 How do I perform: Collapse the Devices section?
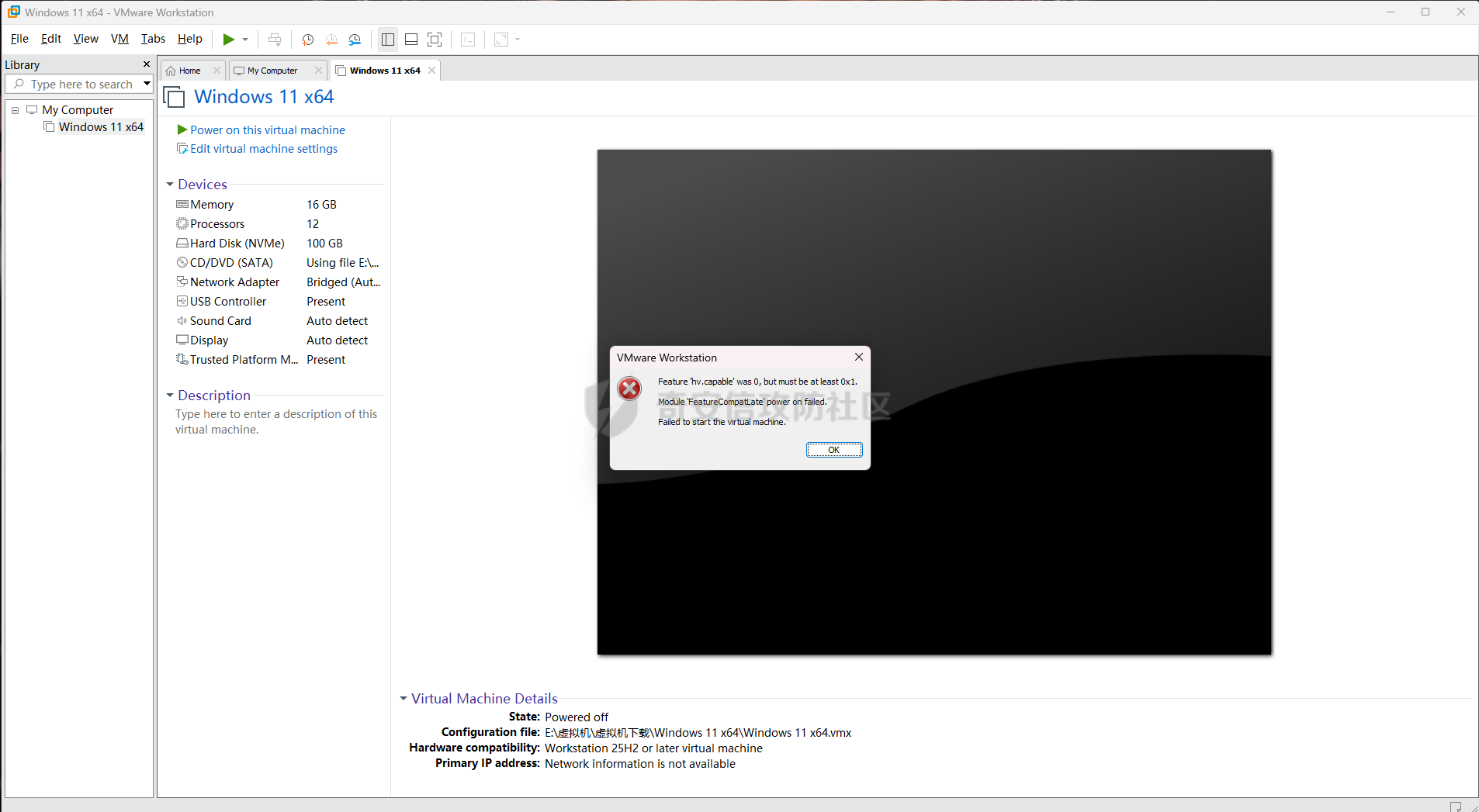[170, 185]
